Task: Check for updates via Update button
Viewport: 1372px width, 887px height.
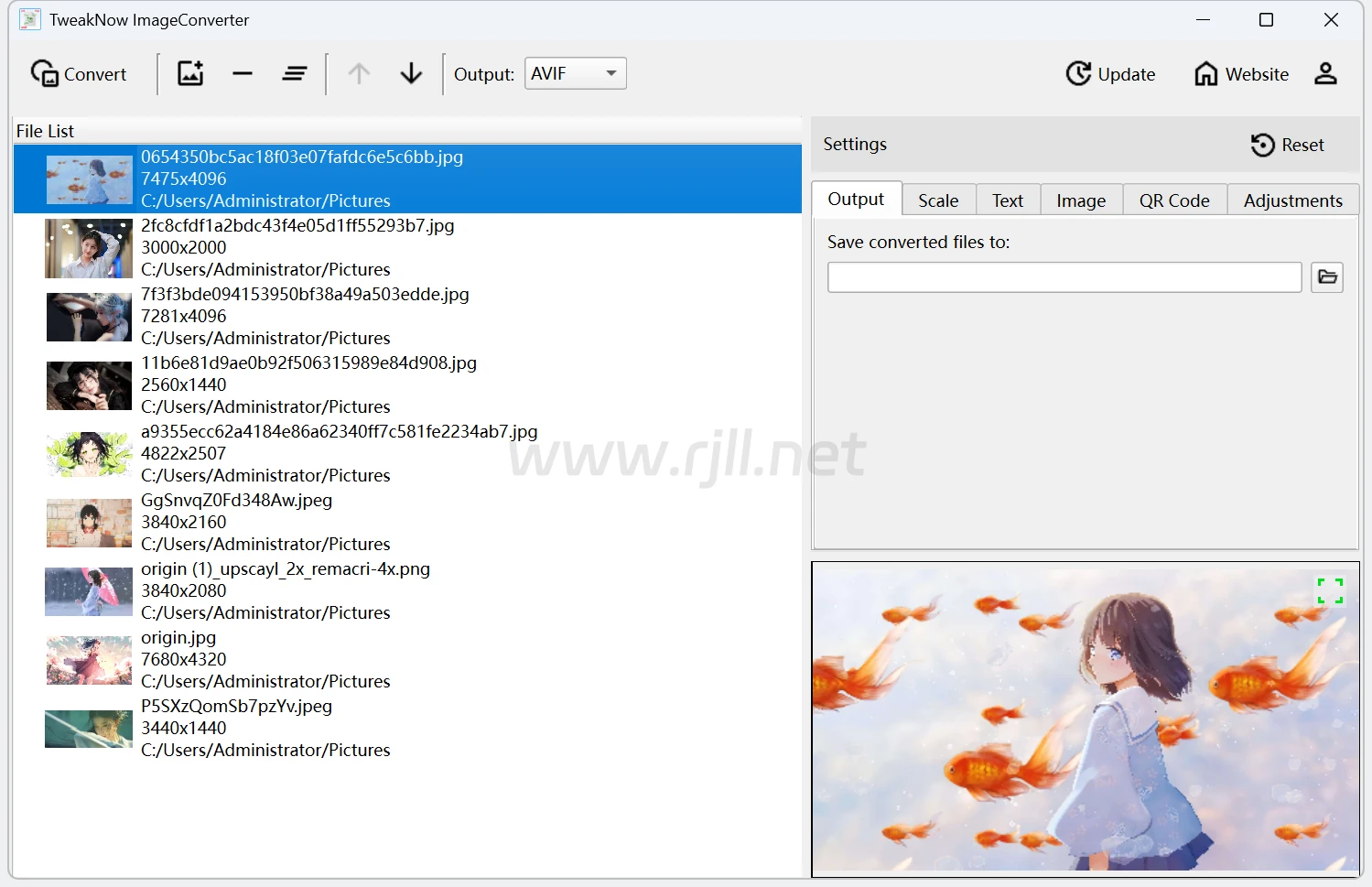Action: click(1110, 74)
